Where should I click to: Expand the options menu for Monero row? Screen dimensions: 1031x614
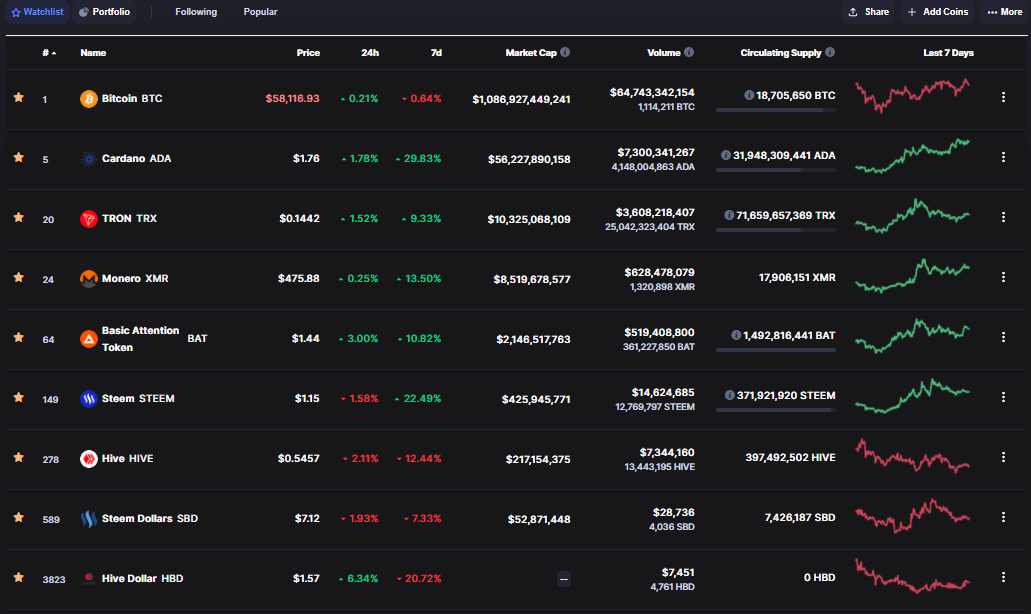[1003, 278]
